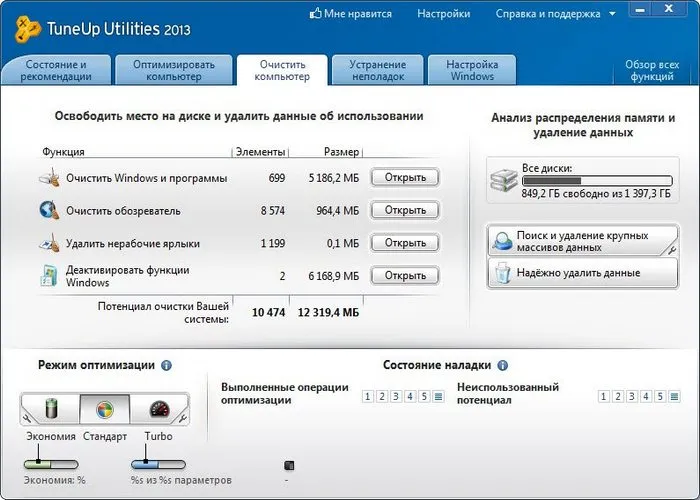700x500 pixels.
Task: Open page 1 of Неиспользованный потенциал
Action: click(604, 396)
